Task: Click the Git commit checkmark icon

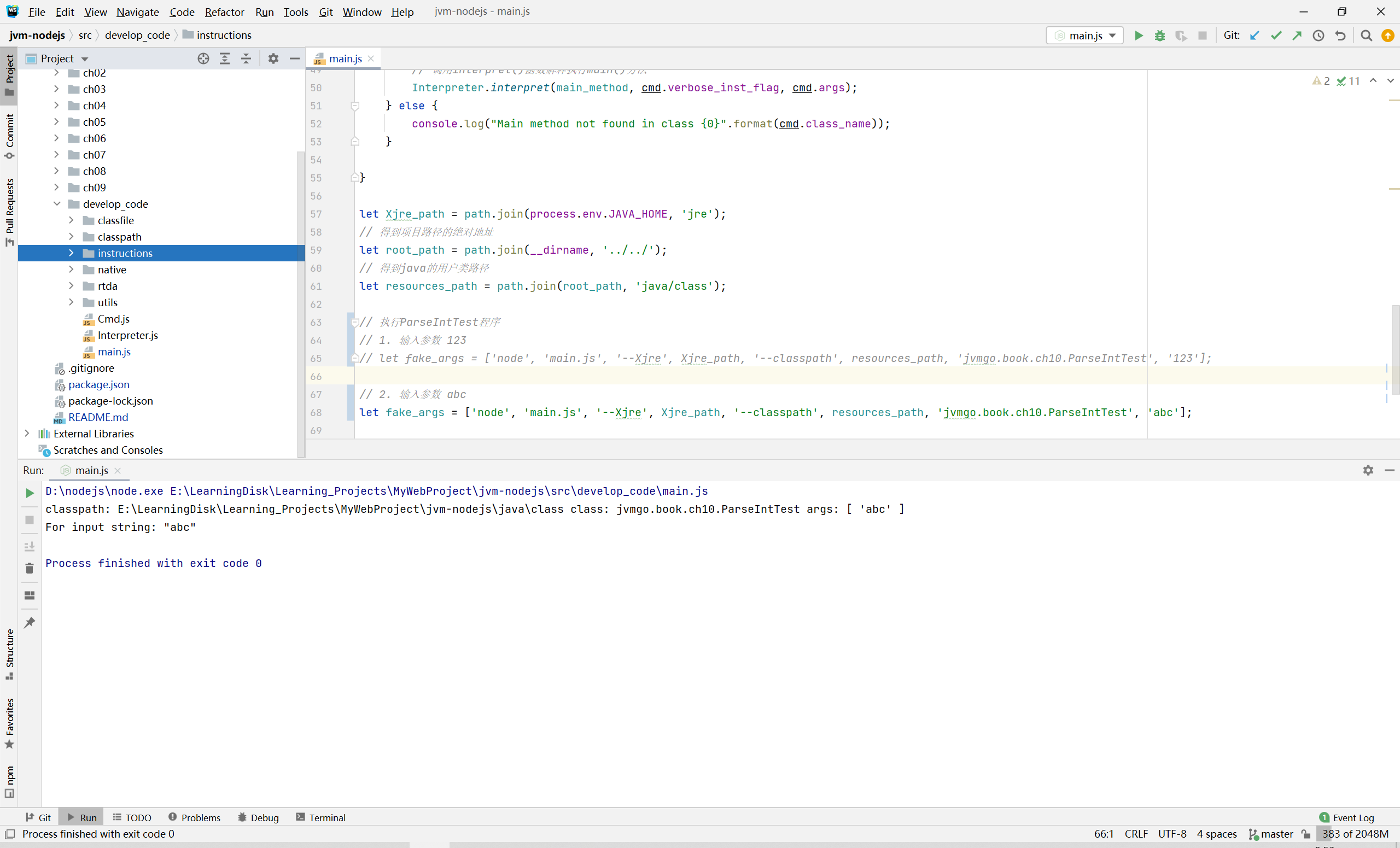Action: [1276, 35]
